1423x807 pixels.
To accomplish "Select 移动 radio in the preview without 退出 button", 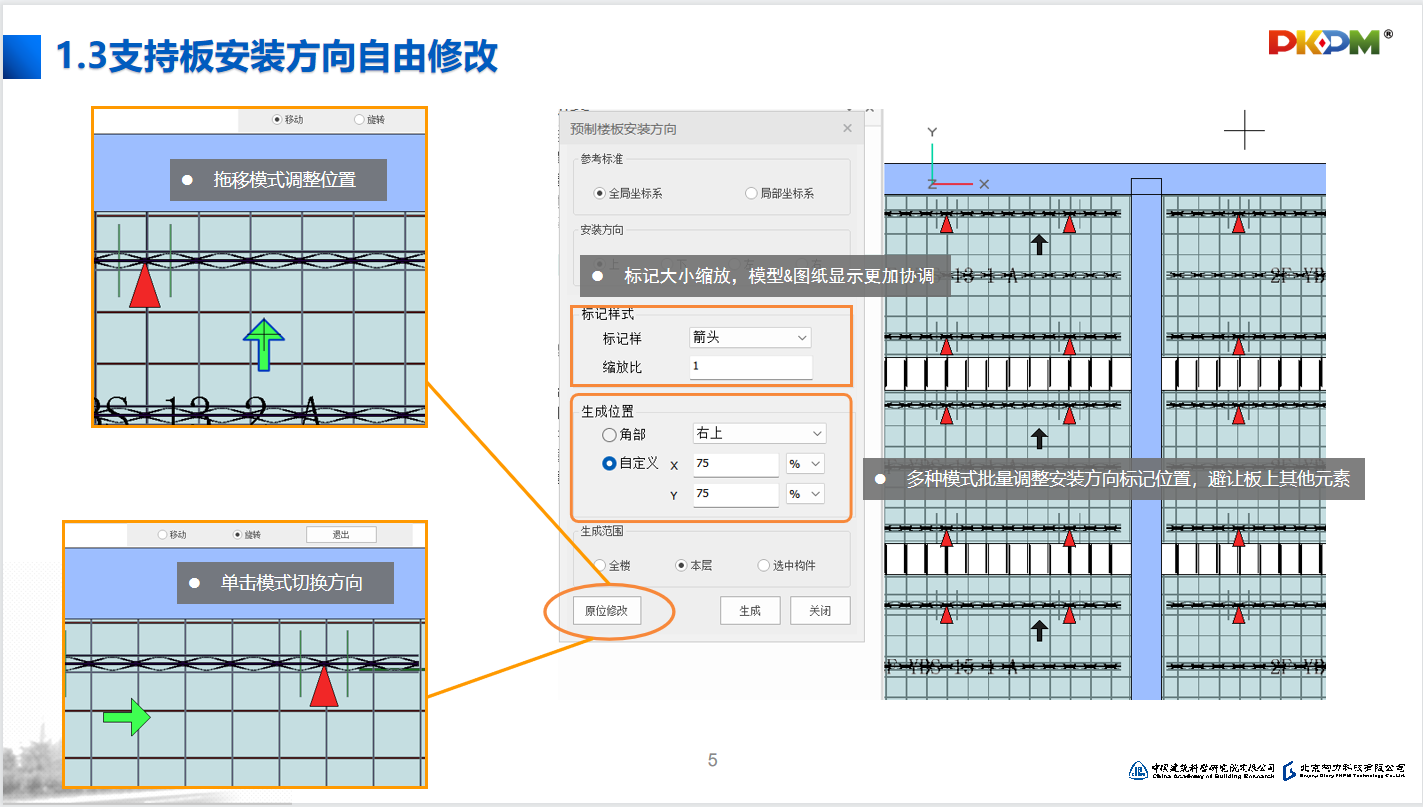I will (278, 119).
